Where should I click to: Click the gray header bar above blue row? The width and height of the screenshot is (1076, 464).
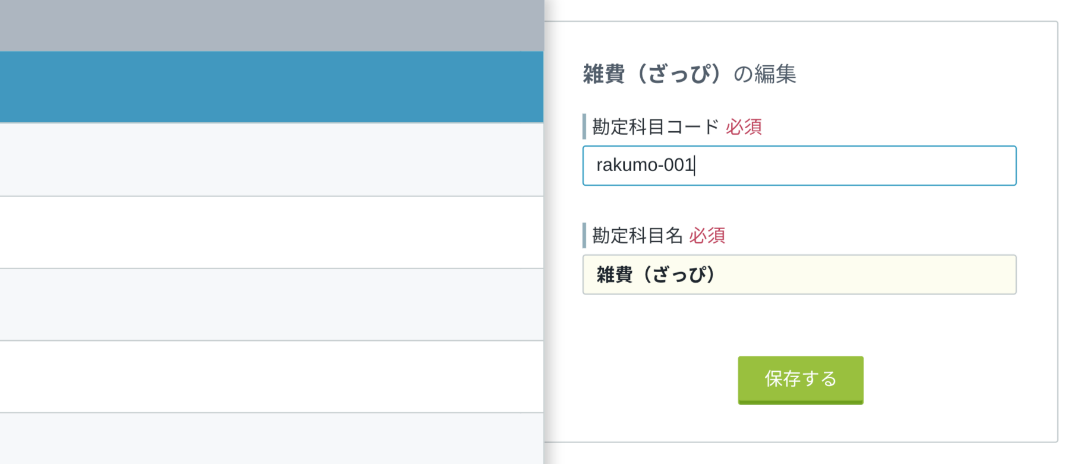(272, 25)
